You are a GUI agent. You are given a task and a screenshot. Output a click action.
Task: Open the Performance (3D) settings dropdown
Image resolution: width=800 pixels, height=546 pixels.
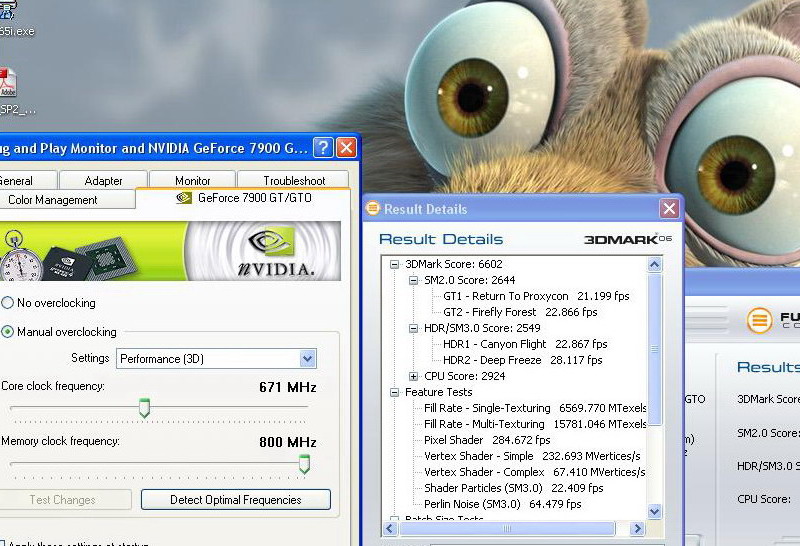point(307,359)
